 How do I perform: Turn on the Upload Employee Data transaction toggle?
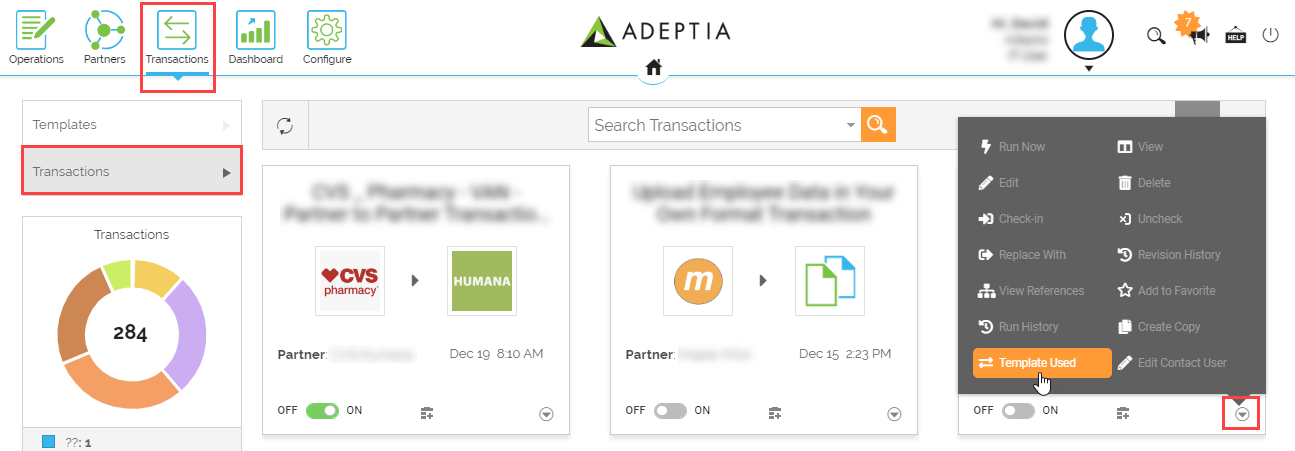click(x=671, y=411)
